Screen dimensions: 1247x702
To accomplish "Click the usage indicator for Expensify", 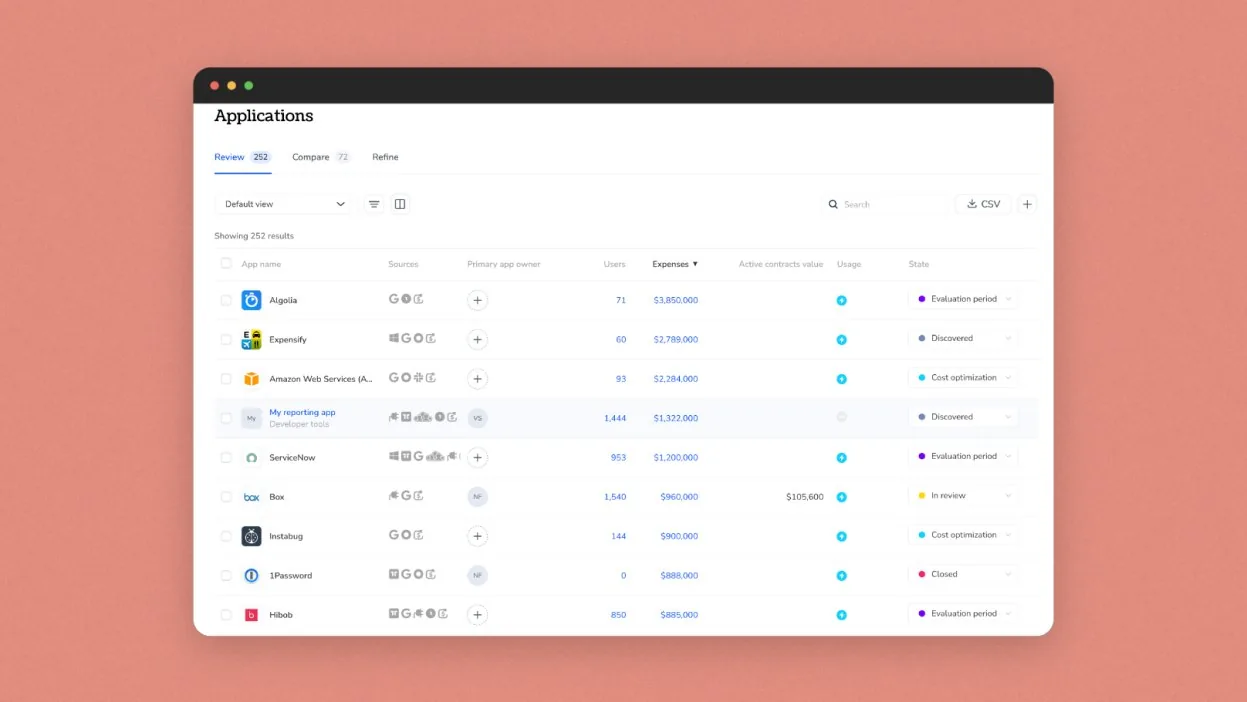I will [x=841, y=340].
